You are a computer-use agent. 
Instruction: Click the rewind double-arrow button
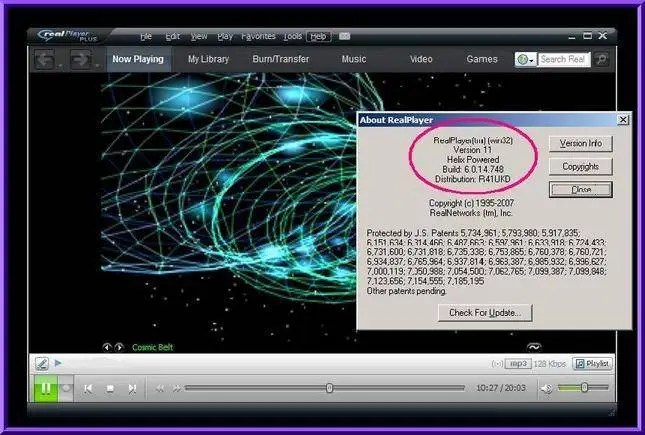click(x=160, y=388)
